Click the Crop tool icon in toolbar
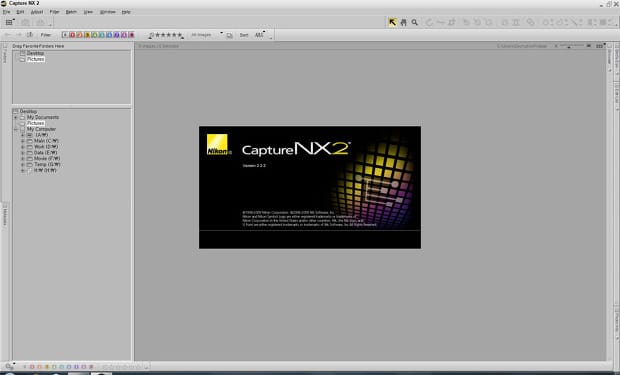The height and width of the screenshot is (375, 620). tap(452, 23)
